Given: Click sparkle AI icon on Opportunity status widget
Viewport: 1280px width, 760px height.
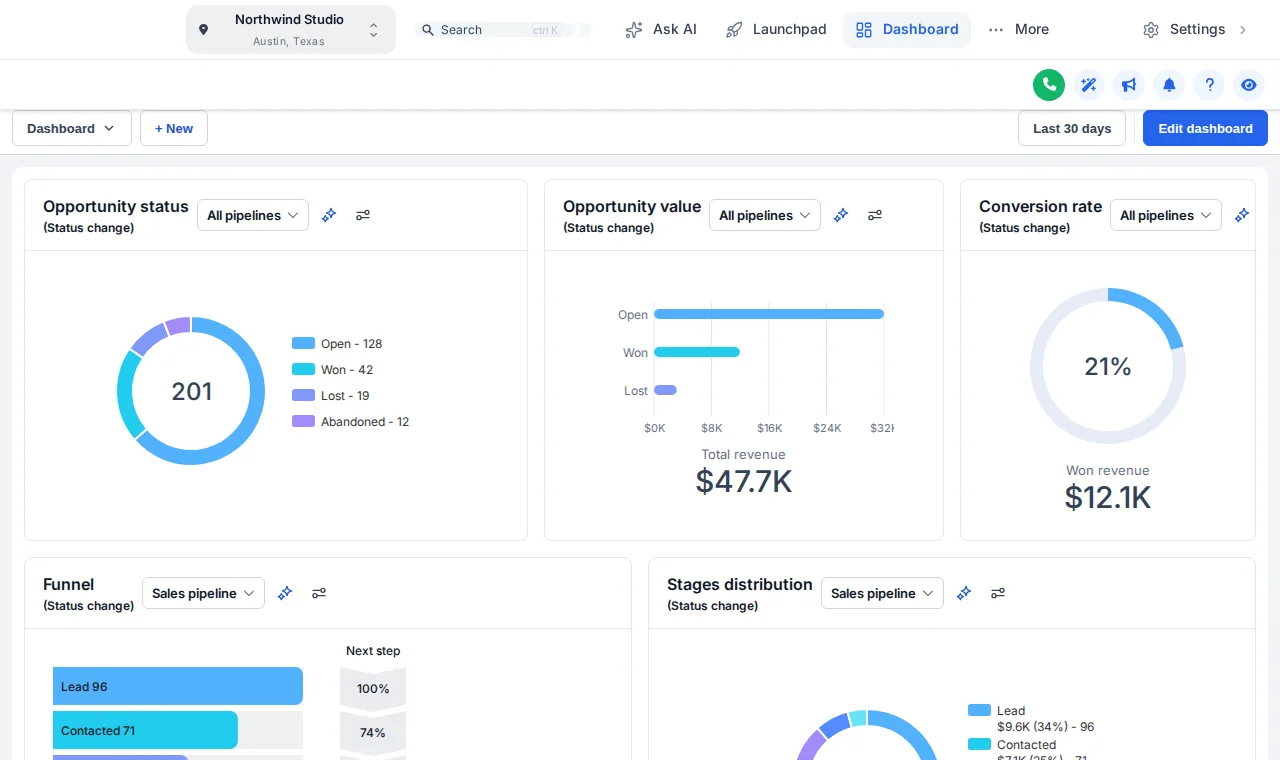Looking at the screenshot, I should (x=329, y=215).
